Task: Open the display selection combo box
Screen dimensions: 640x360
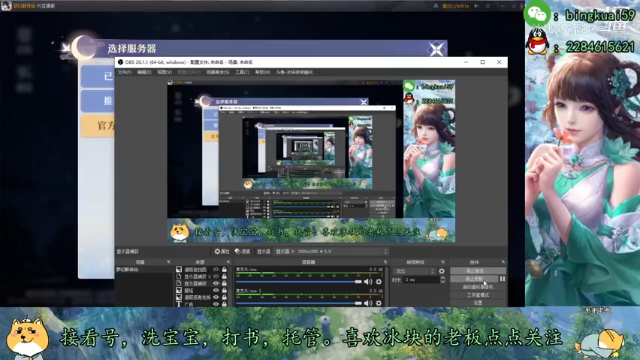Action: [331, 251]
